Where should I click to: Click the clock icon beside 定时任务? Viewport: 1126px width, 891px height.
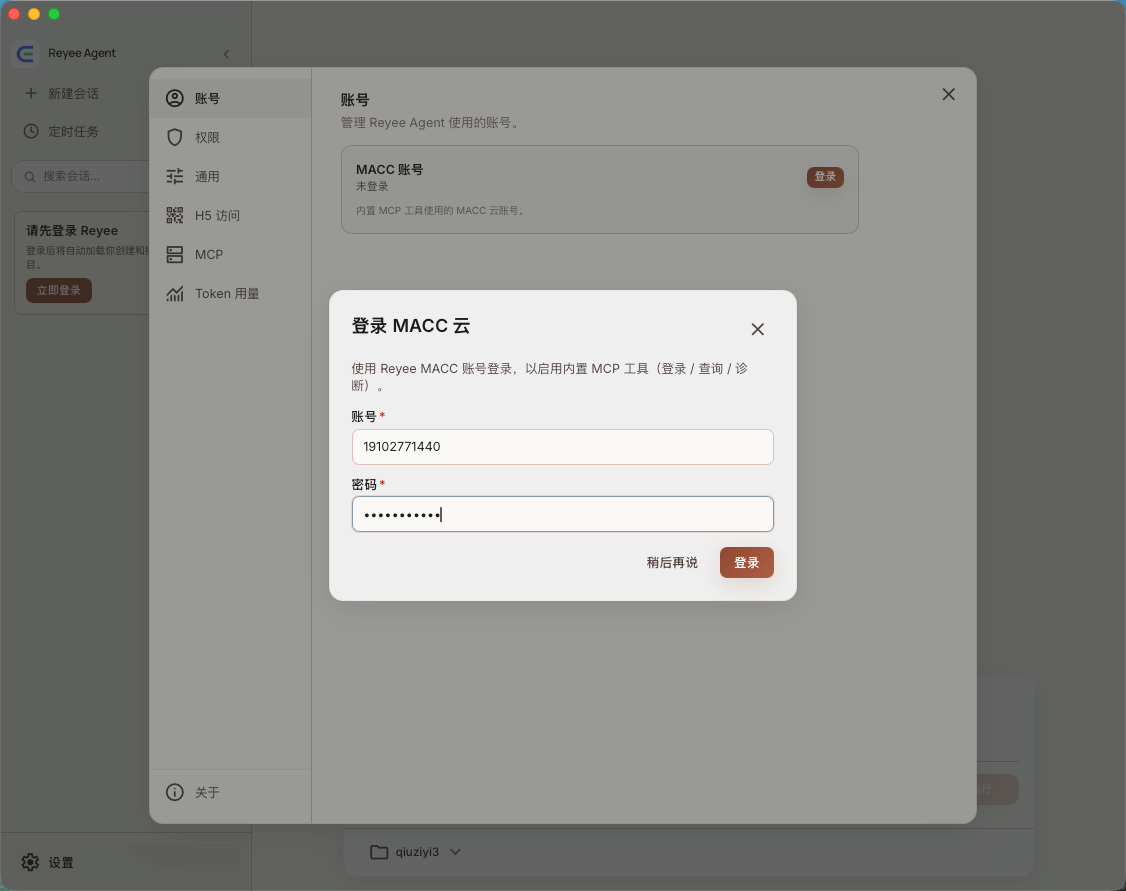tap(31, 131)
